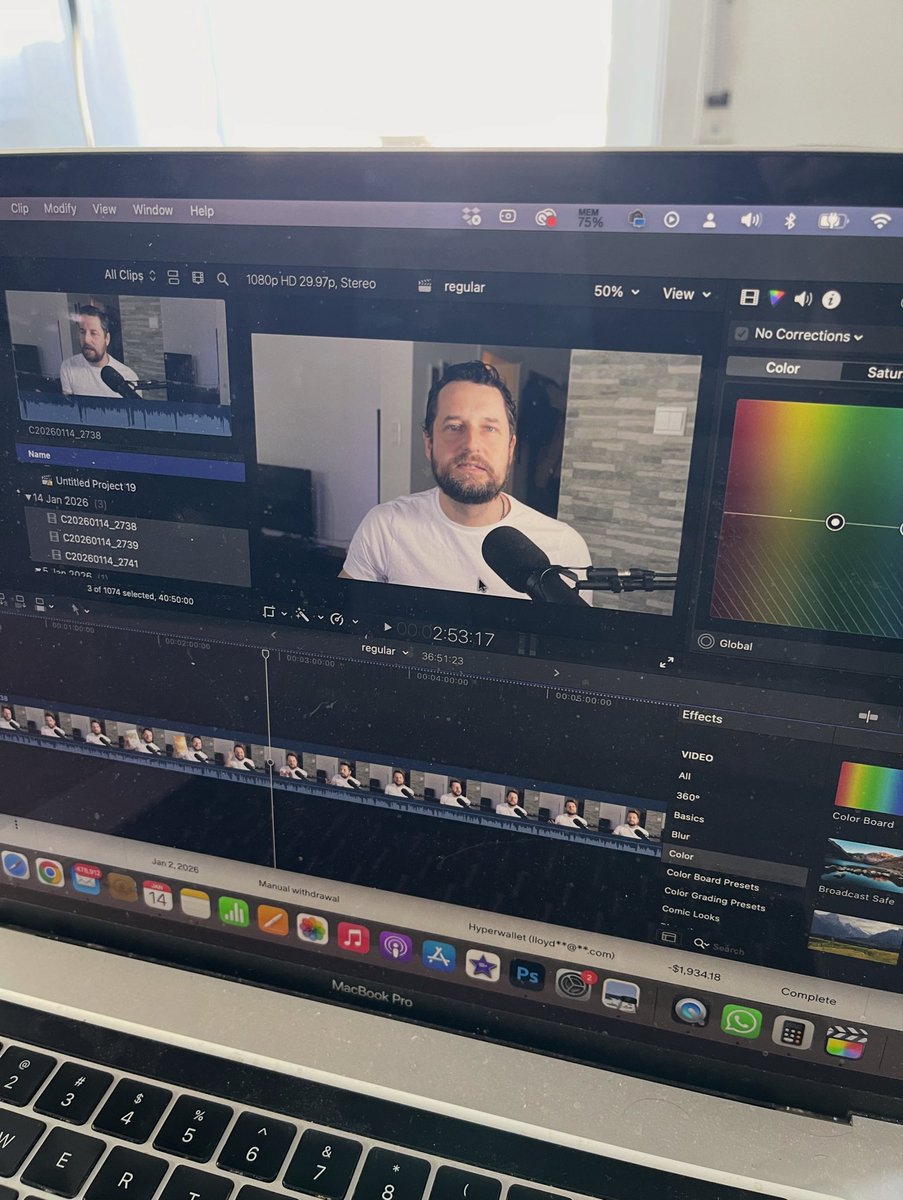Open the volume menu bar icon
Viewport: 903px width, 1200px height.
750,219
